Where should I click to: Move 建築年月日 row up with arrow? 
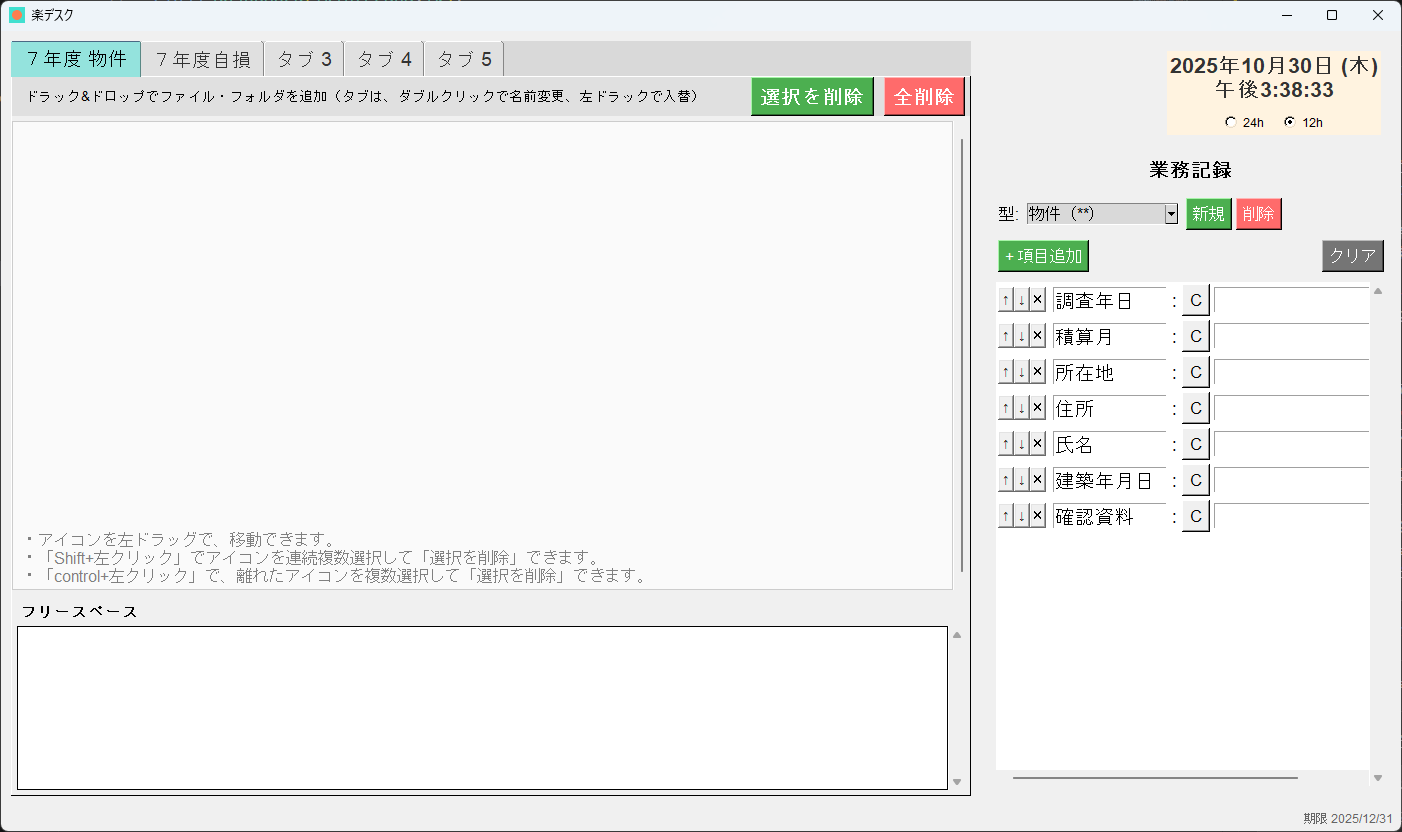pyautogui.click(x=1006, y=480)
